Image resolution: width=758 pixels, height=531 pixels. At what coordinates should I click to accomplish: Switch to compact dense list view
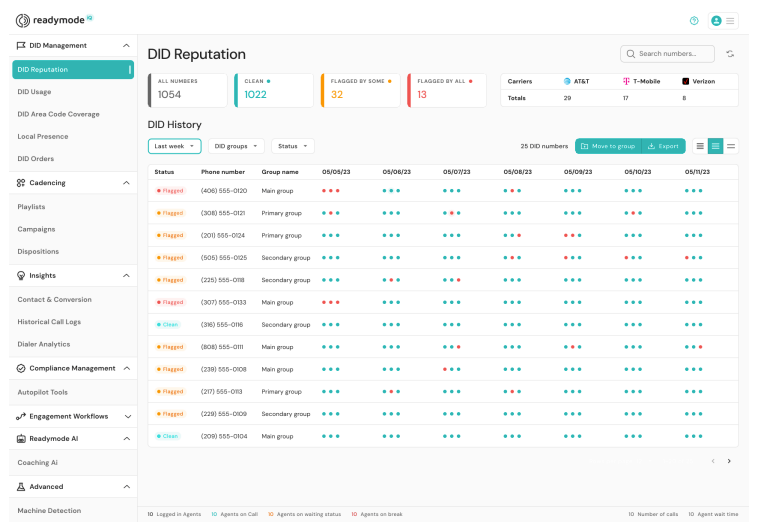click(700, 146)
